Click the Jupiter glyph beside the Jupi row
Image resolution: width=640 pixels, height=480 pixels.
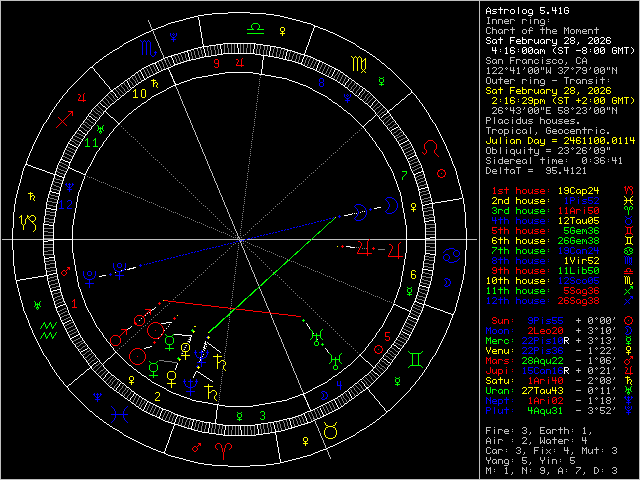coord(629,371)
